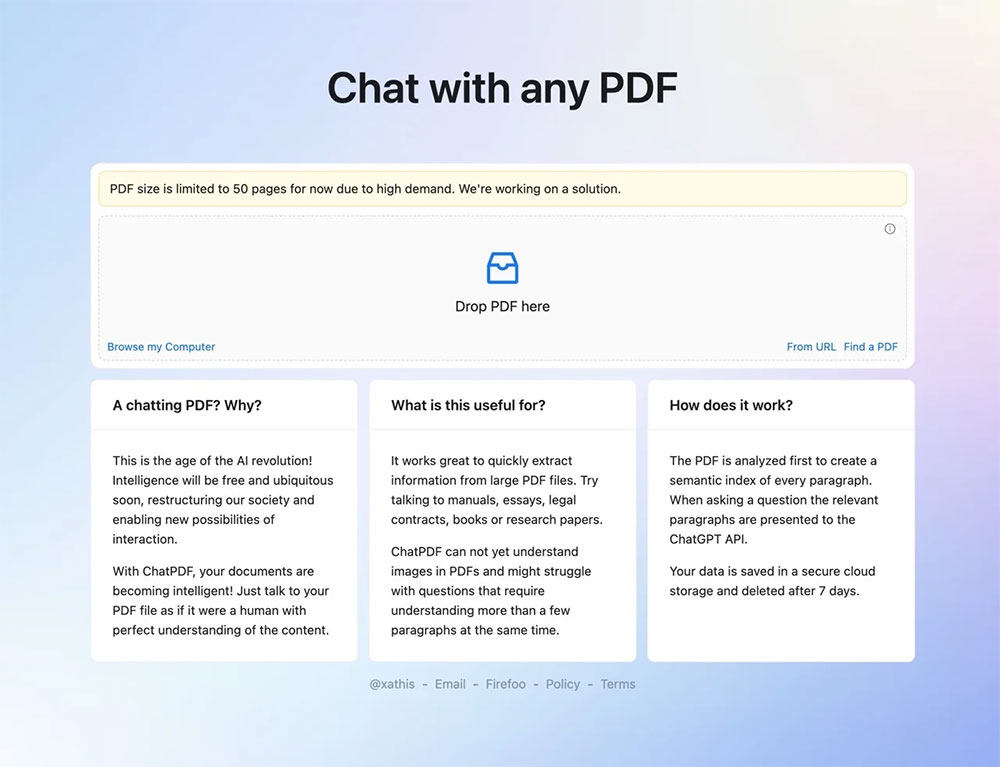Click the Chat with any PDF heading
Viewport: 1000px width, 767px height.
pyautogui.click(x=502, y=88)
